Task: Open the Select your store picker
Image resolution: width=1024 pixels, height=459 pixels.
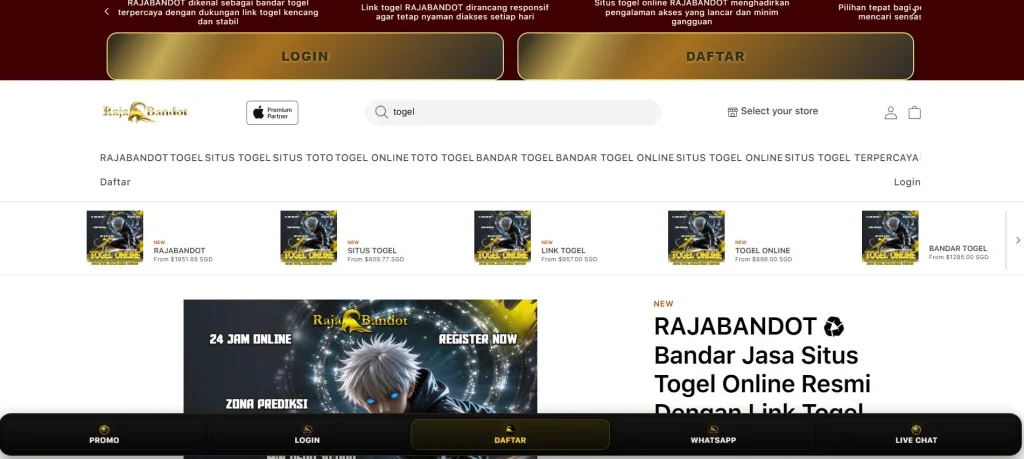Action: tap(772, 111)
